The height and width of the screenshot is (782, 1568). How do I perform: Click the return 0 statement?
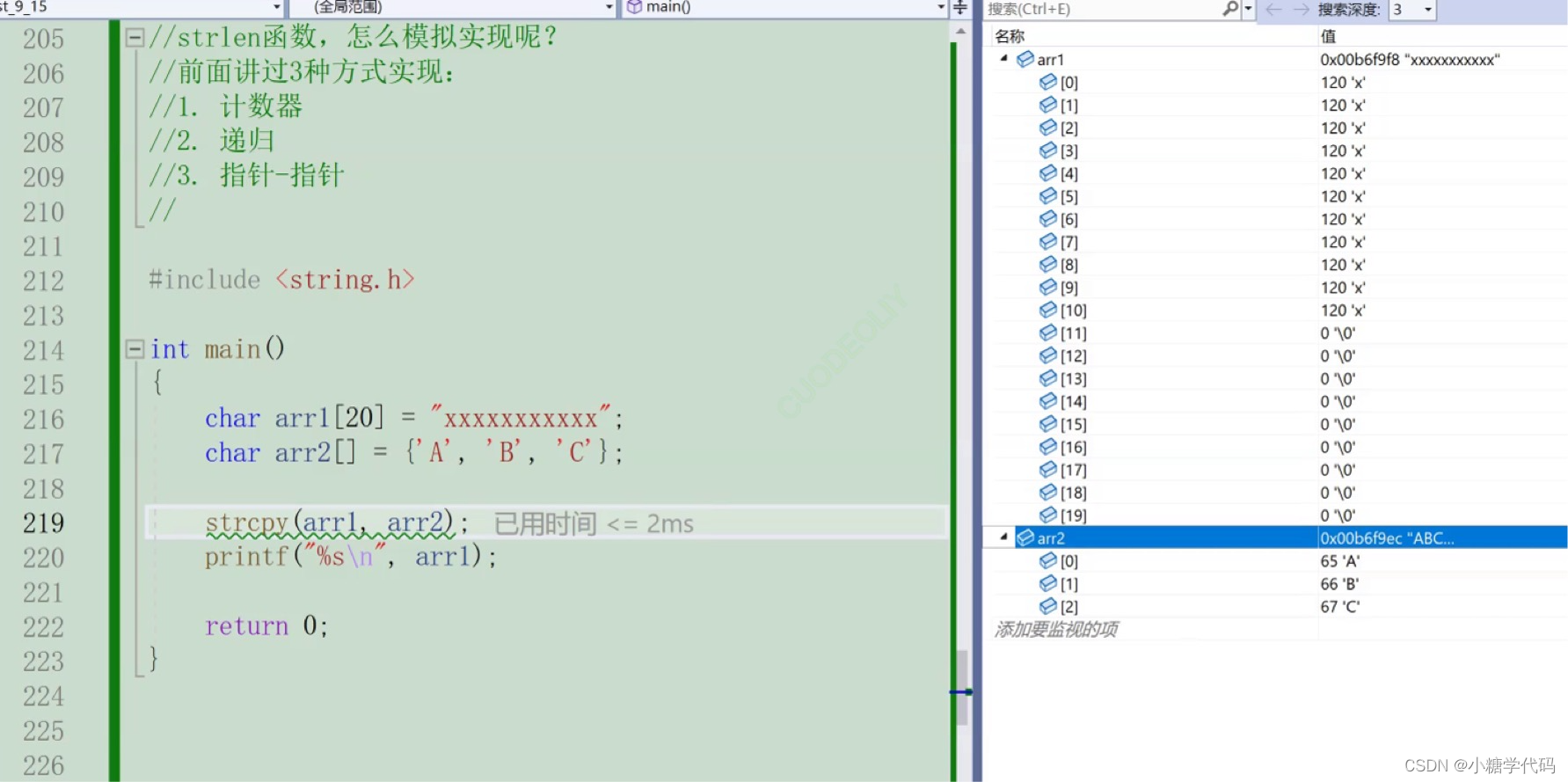pyautogui.click(x=266, y=625)
